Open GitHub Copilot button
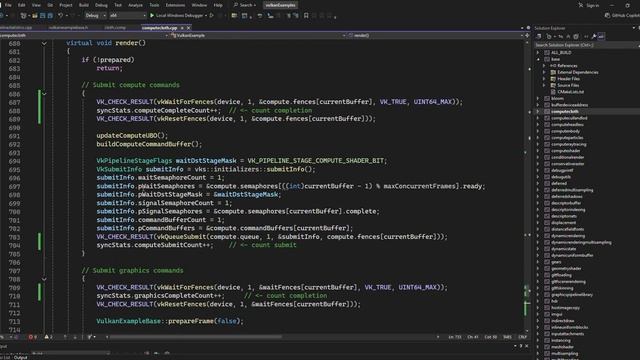The height and width of the screenshot is (360, 640). click(x=622, y=16)
